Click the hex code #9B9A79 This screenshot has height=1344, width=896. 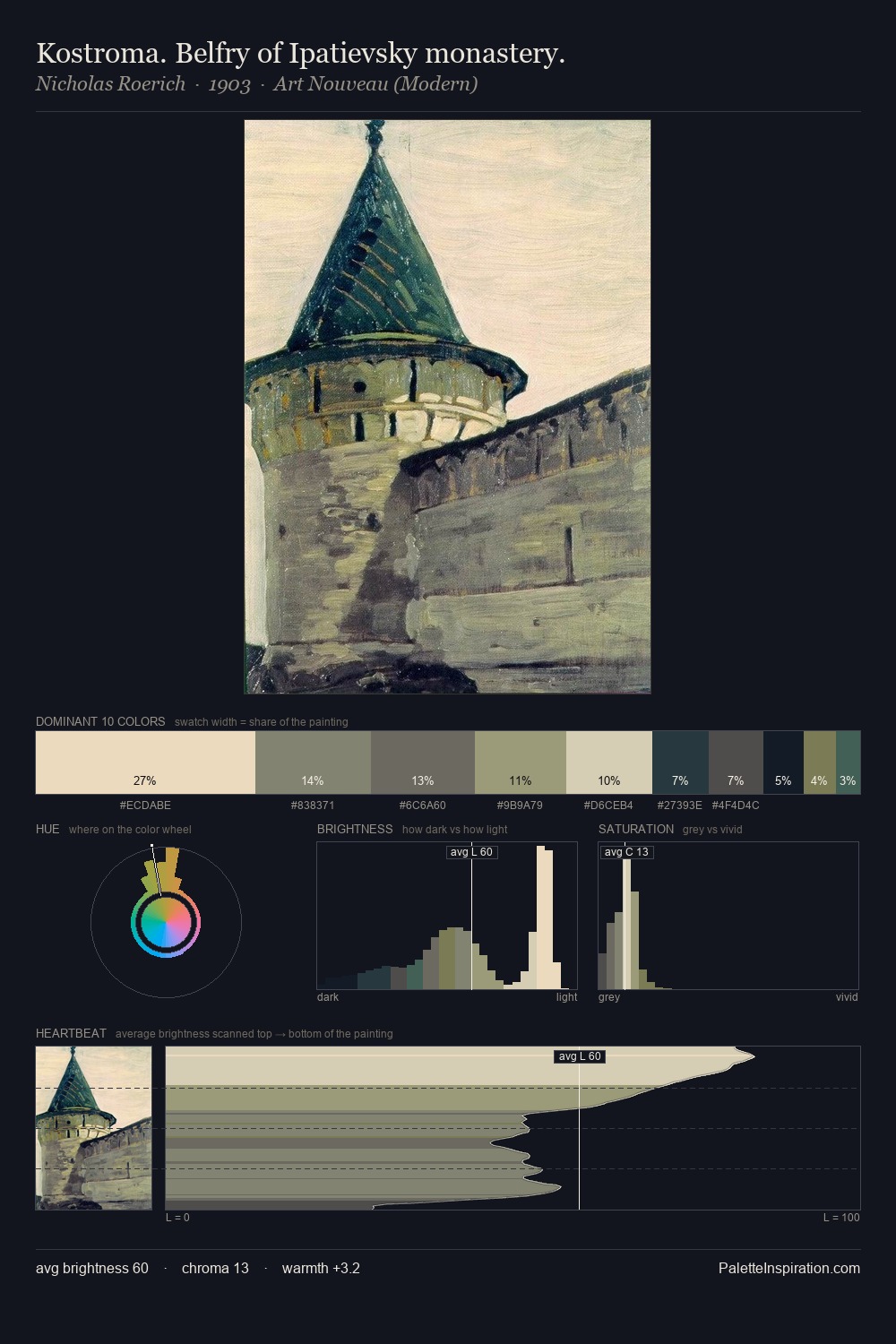tap(520, 806)
